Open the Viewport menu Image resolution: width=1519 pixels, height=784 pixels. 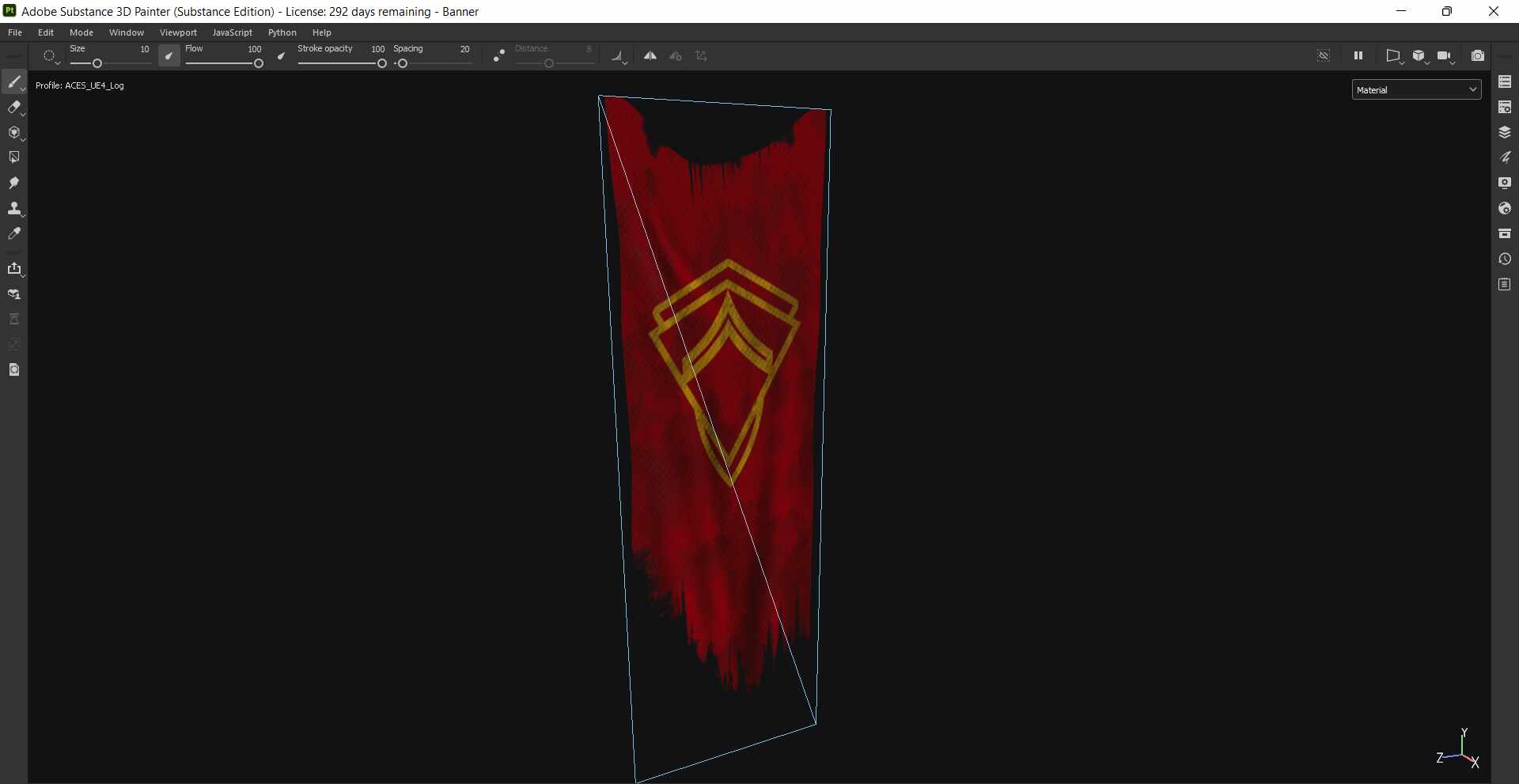[x=178, y=32]
